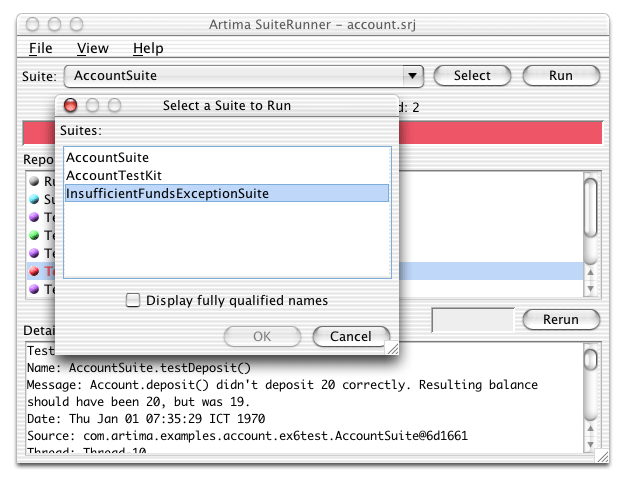Click the Run button

click(x=561, y=76)
